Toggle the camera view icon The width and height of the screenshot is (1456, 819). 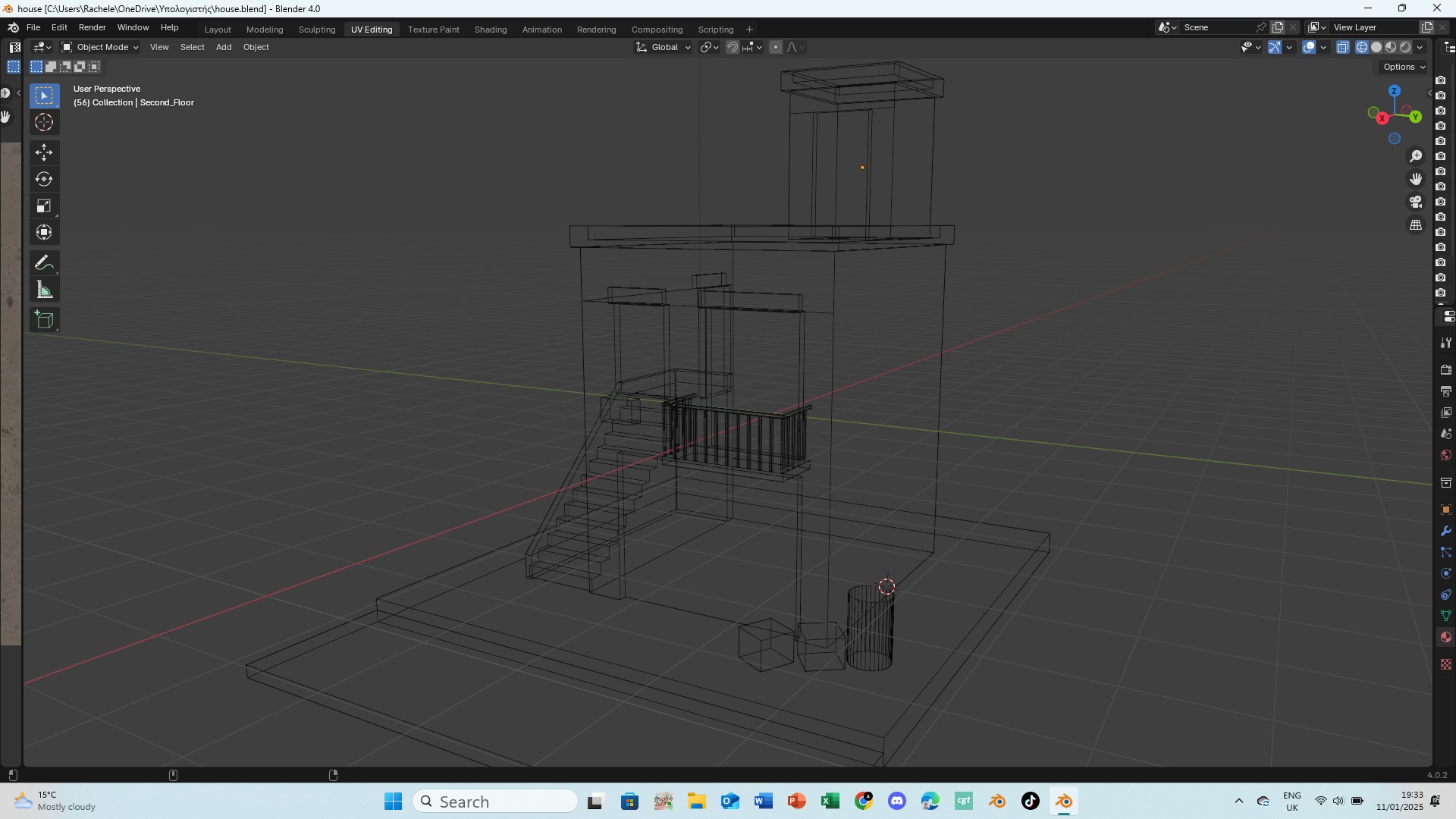(1416, 202)
